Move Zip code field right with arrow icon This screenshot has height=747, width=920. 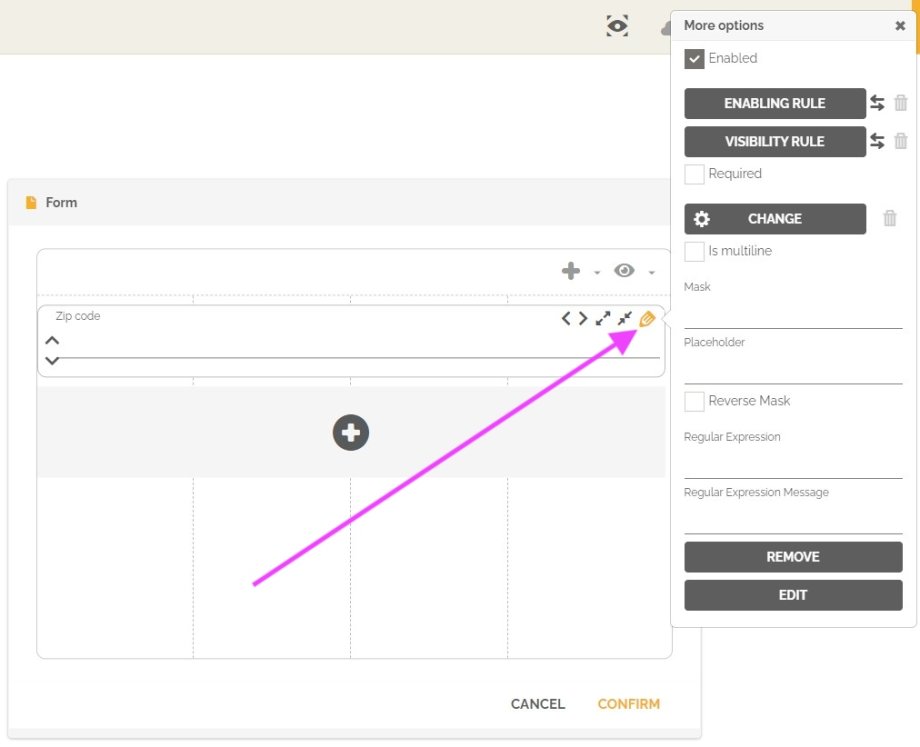583,318
